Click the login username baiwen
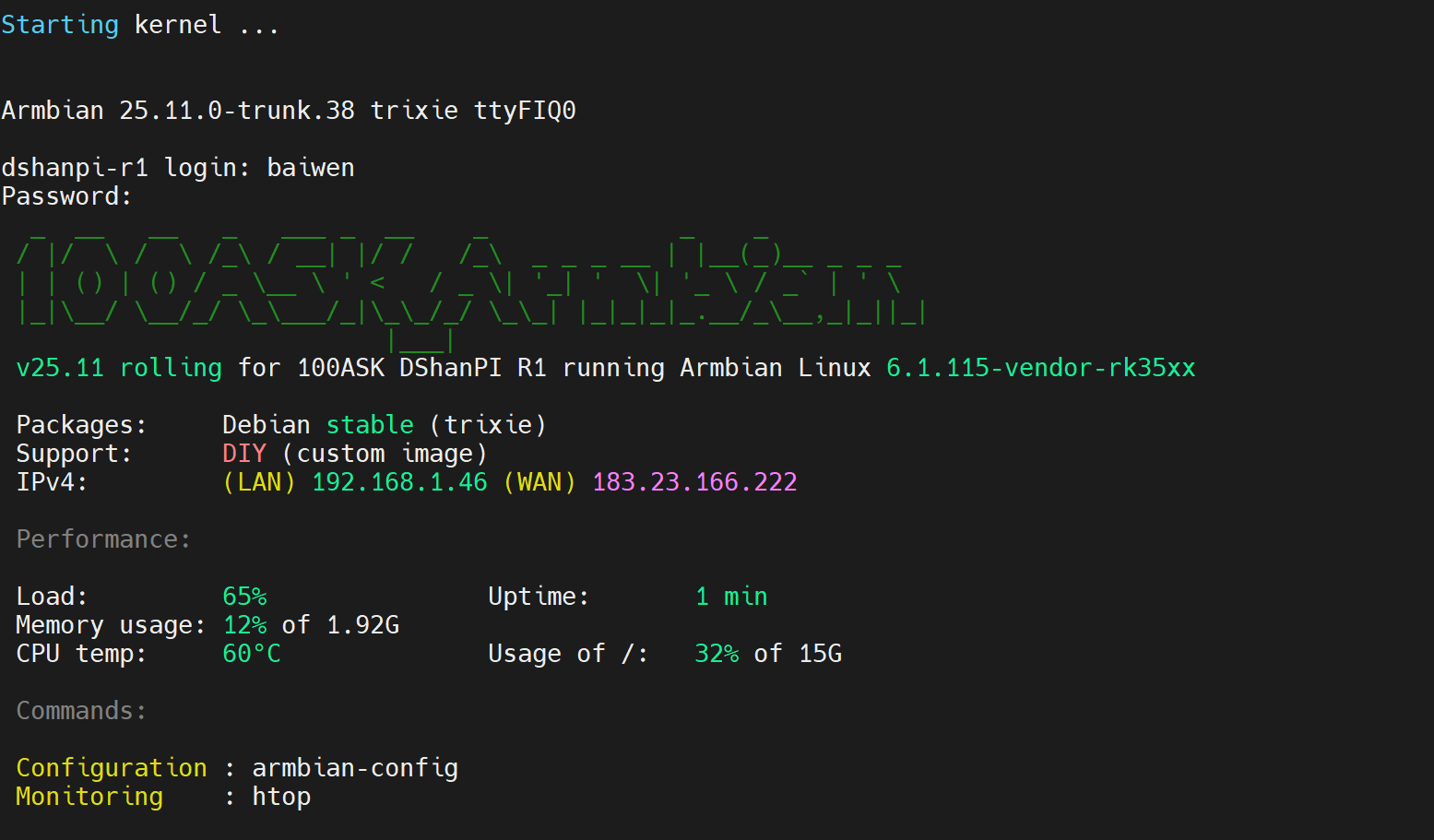The image size is (1434, 840). tap(311, 168)
